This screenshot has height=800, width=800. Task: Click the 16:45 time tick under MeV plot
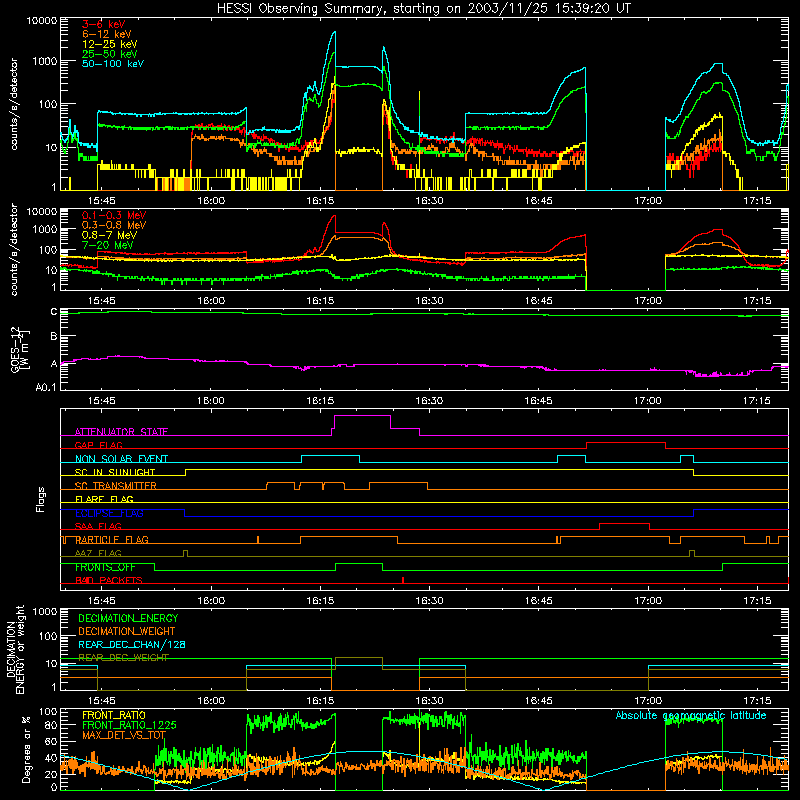[539, 301]
